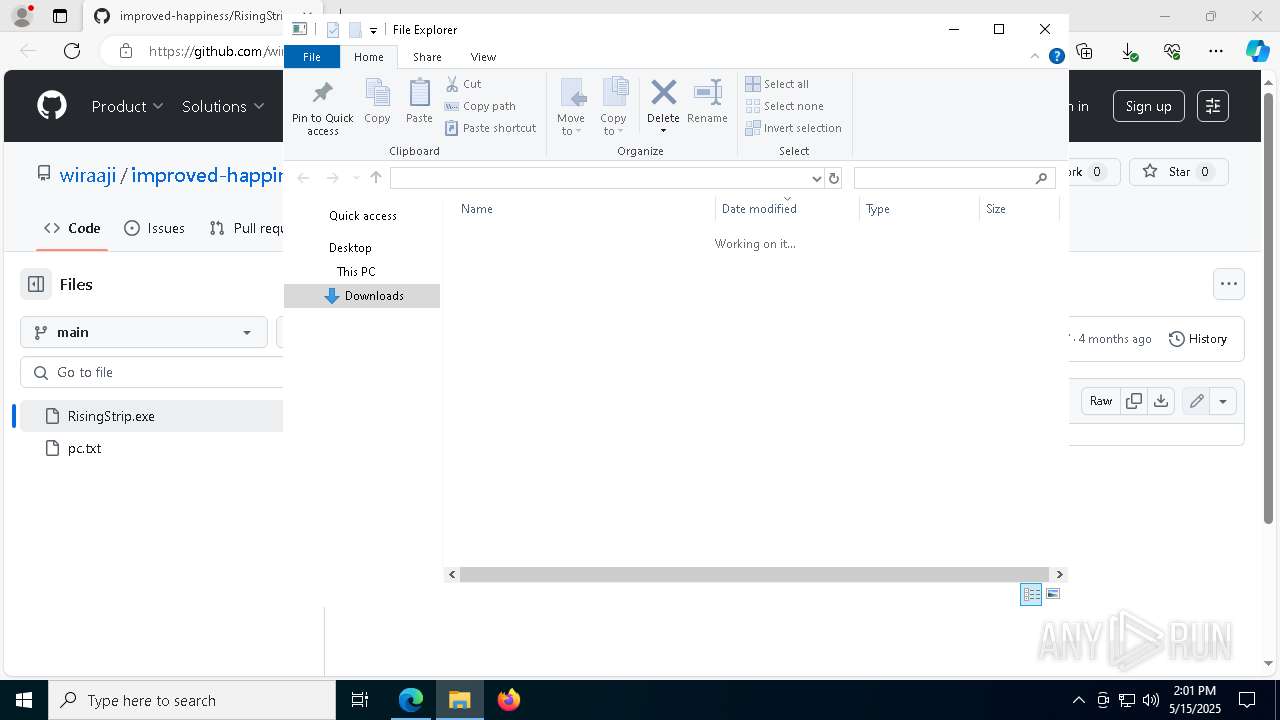Viewport: 1280px width, 720px height.
Task: Open File Explorer help icon
Action: coord(1056,57)
